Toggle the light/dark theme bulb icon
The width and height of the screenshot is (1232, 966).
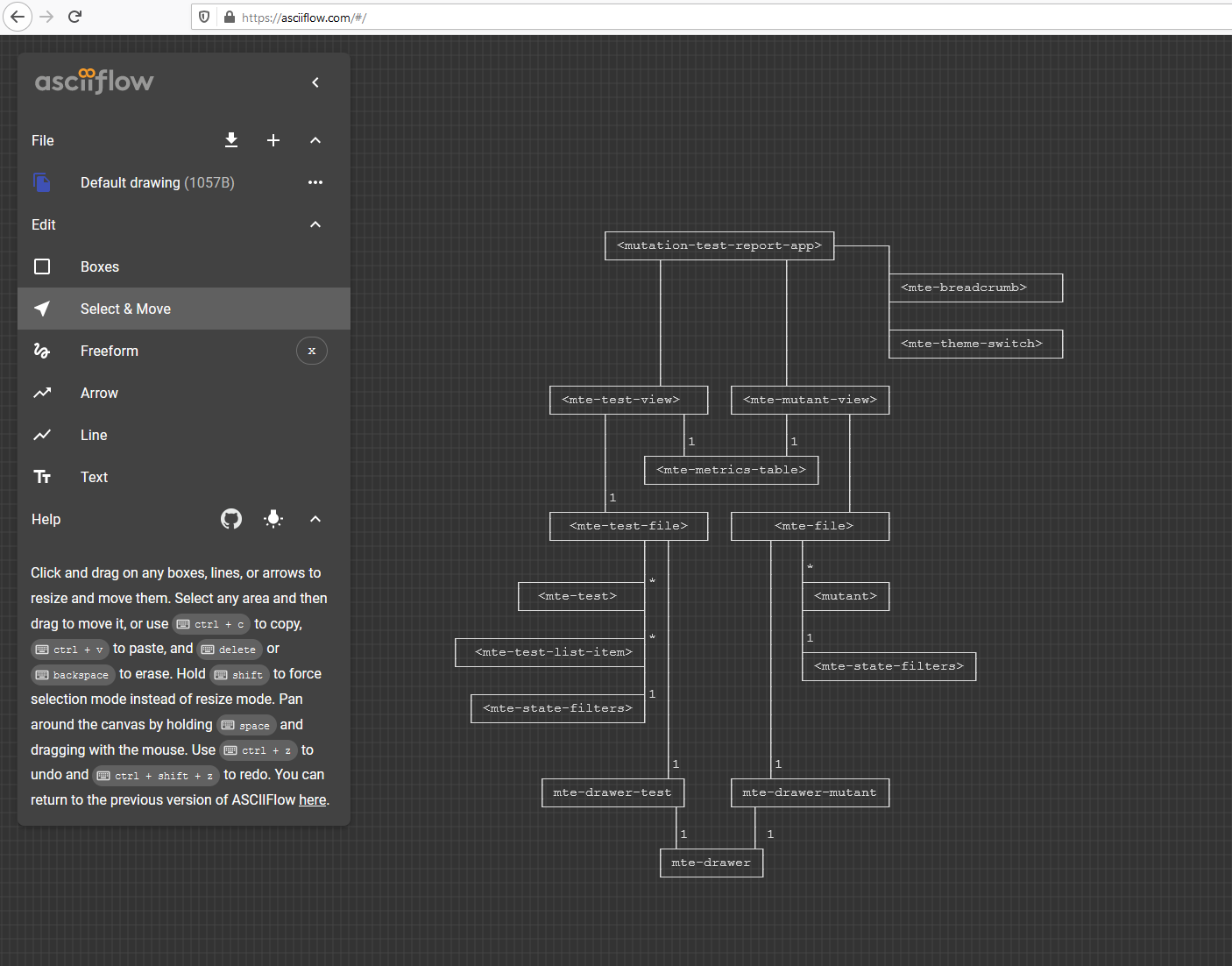click(273, 519)
